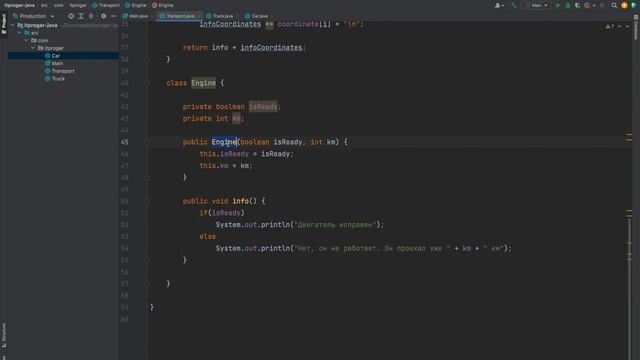Open the Structure tool window stripe
Screen dimensions: 640x360
pyautogui.click(x=4, y=336)
